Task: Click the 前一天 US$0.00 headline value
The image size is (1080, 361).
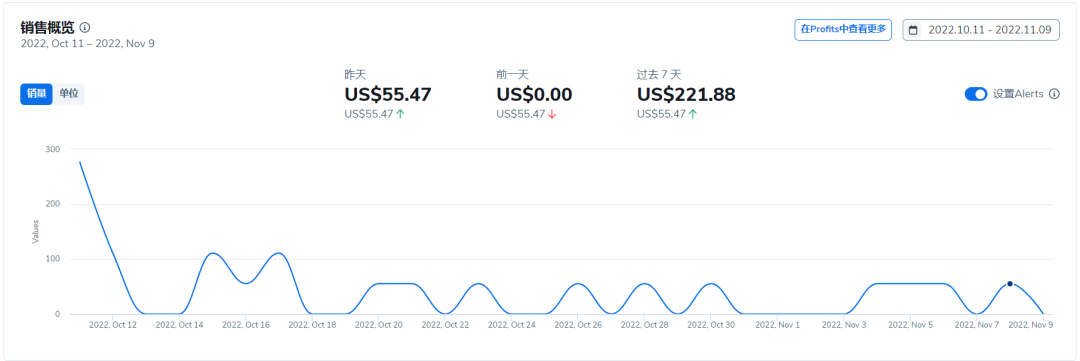Action: click(534, 94)
